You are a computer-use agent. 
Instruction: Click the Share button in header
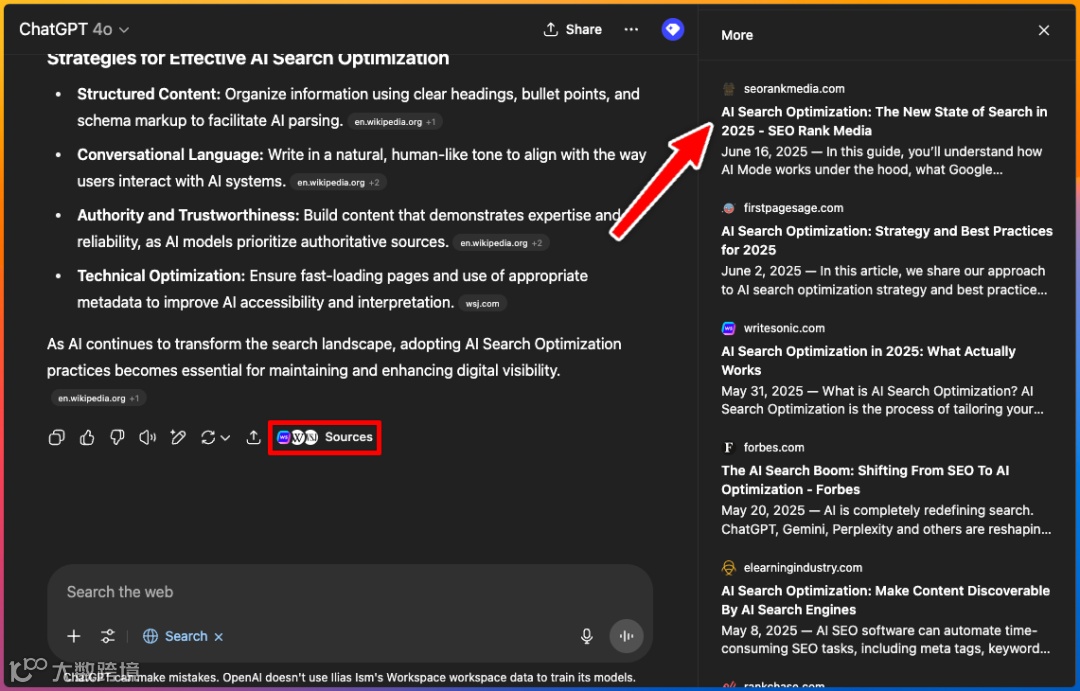(572, 30)
